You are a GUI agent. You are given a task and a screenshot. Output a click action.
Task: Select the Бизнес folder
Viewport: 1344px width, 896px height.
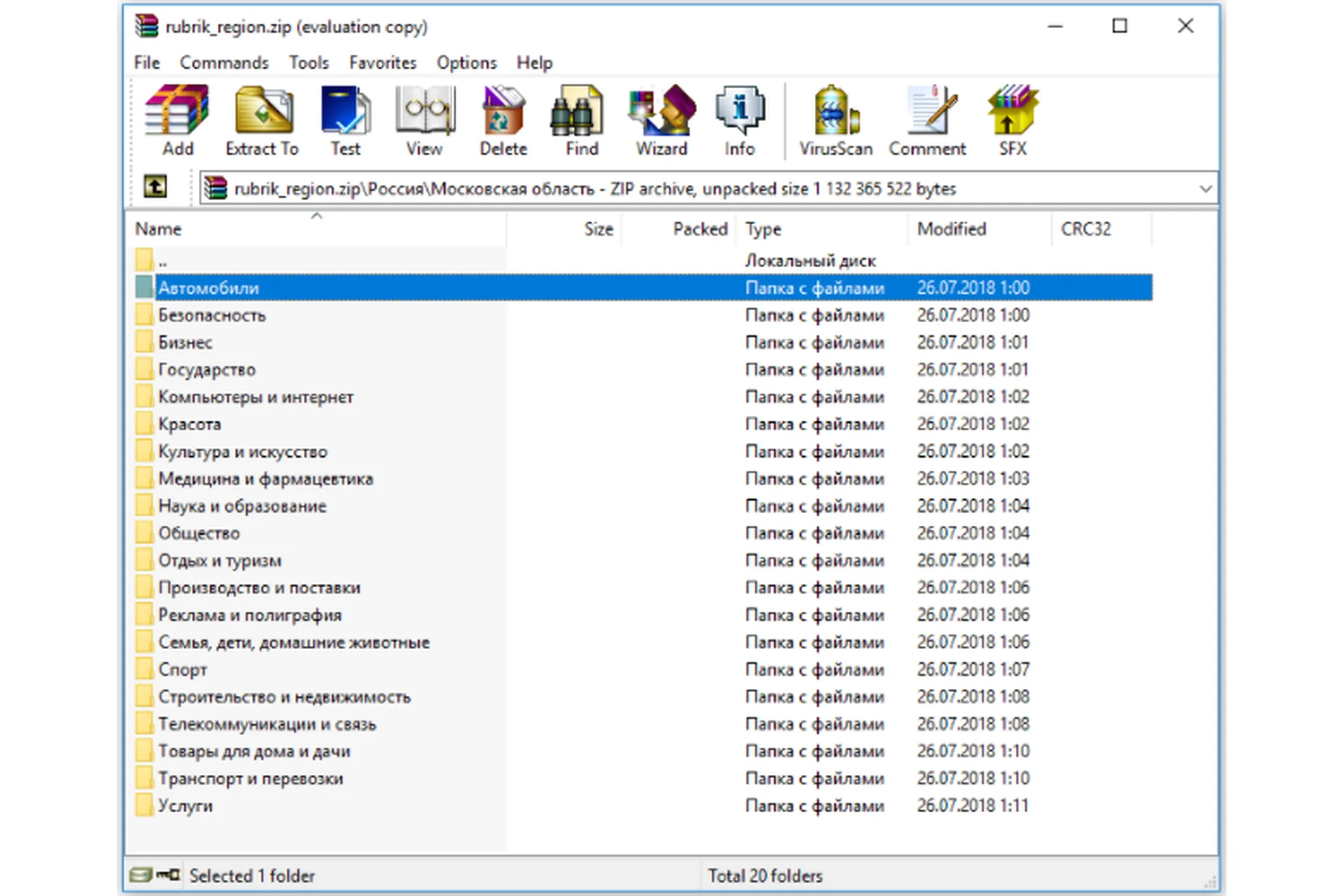pos(185,342)
